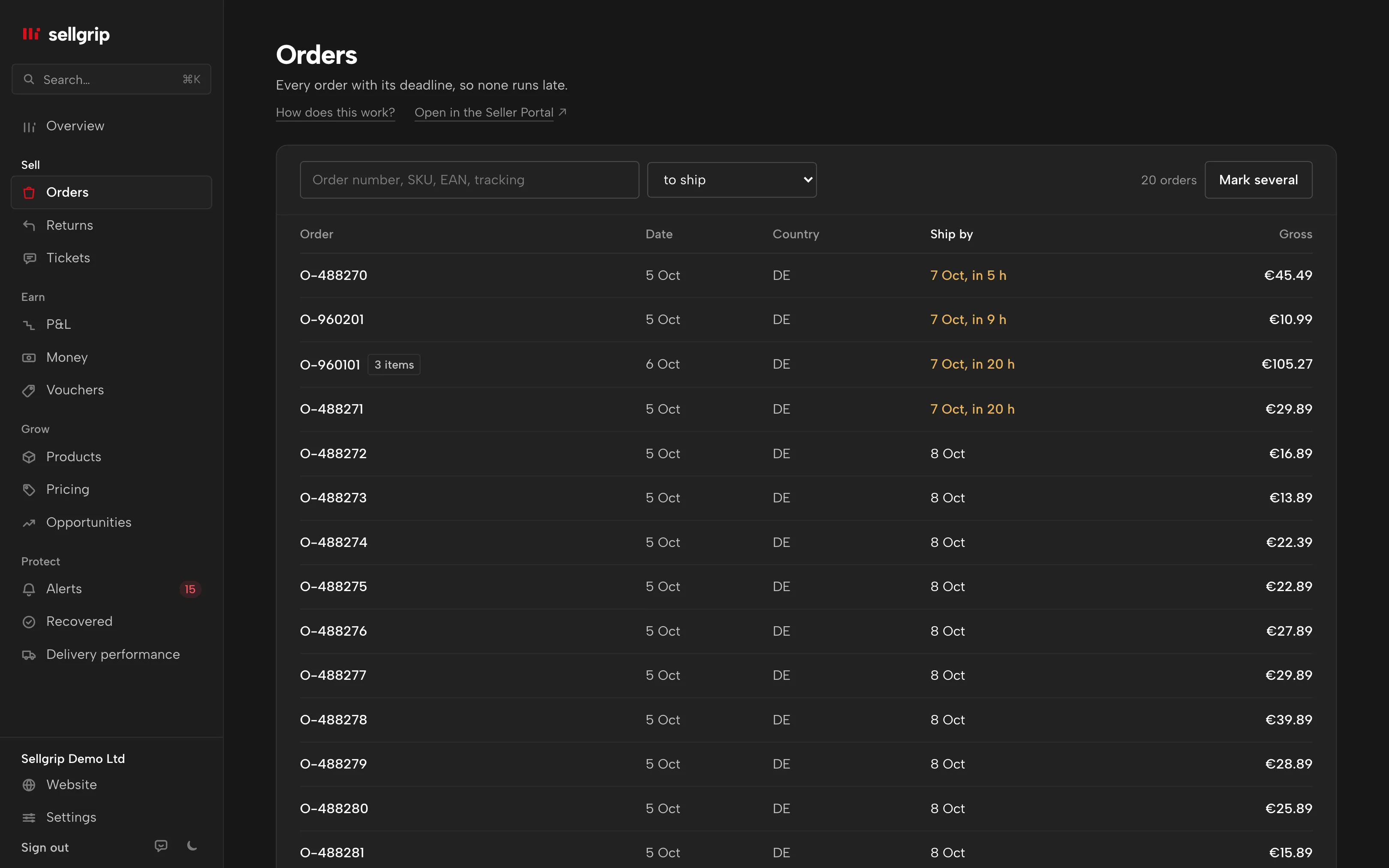
Task: Click the Settings sliders icon
Action: [29, 817]
